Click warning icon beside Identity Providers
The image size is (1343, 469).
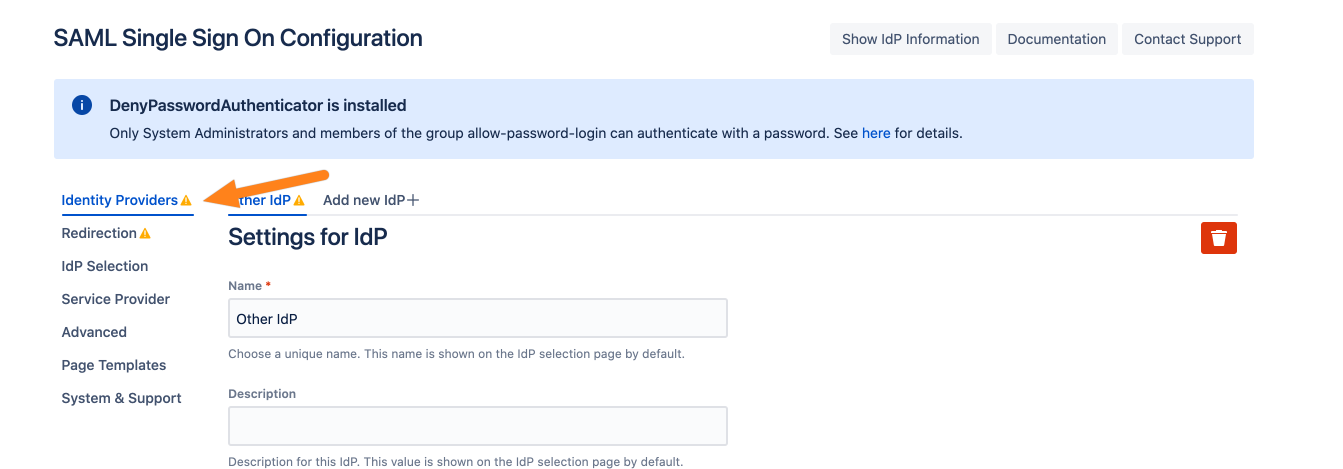click(186, 201)
